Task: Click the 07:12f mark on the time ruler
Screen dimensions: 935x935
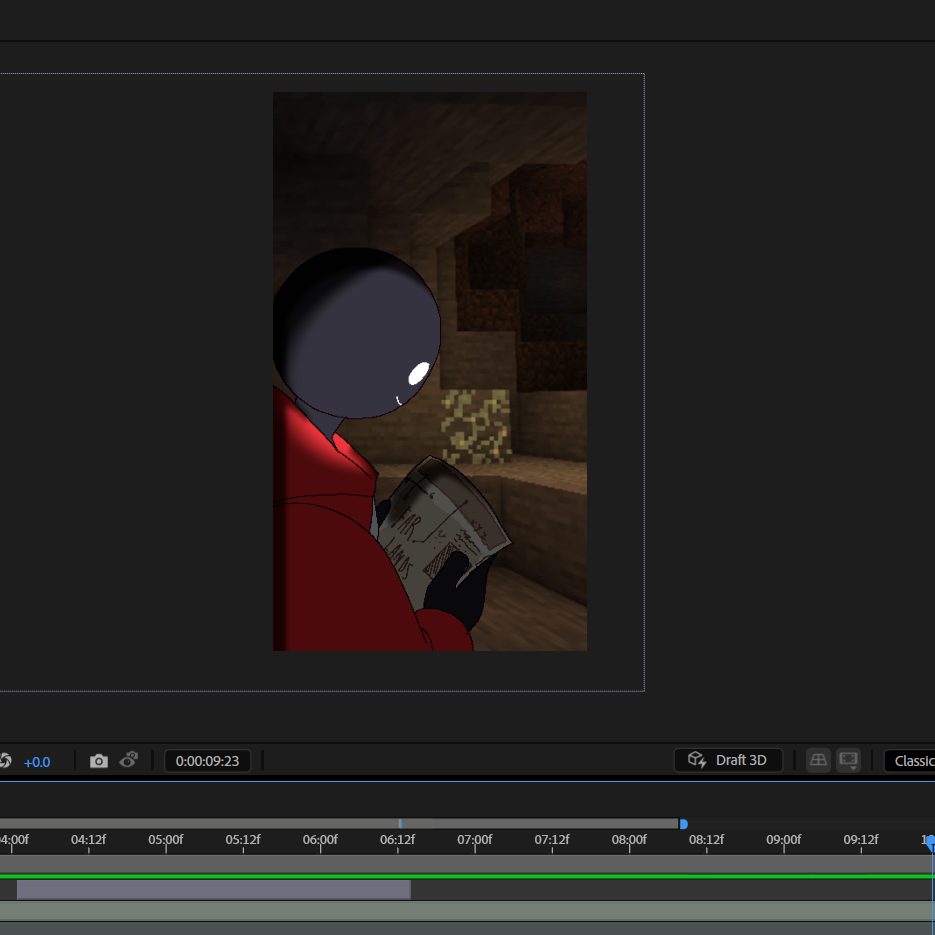Action: 552,840
